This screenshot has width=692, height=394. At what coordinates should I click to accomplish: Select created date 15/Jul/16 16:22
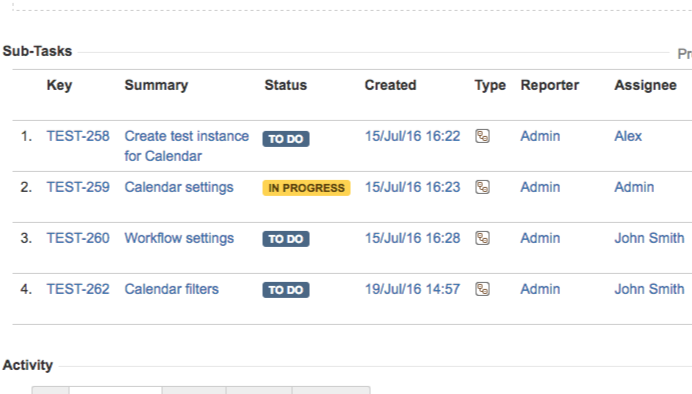(412, 136)
